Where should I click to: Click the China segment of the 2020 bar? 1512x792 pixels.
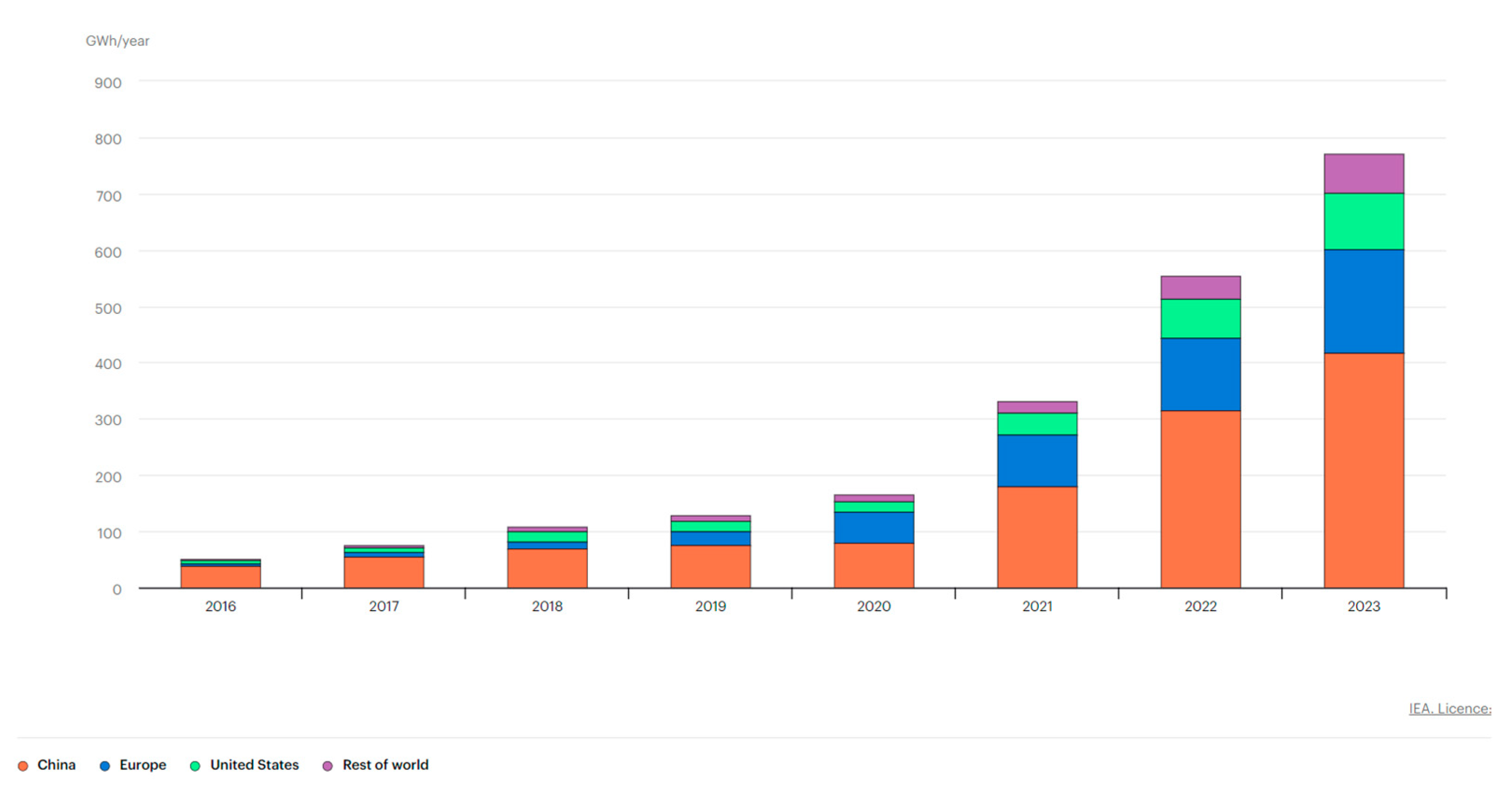[874, 565]
